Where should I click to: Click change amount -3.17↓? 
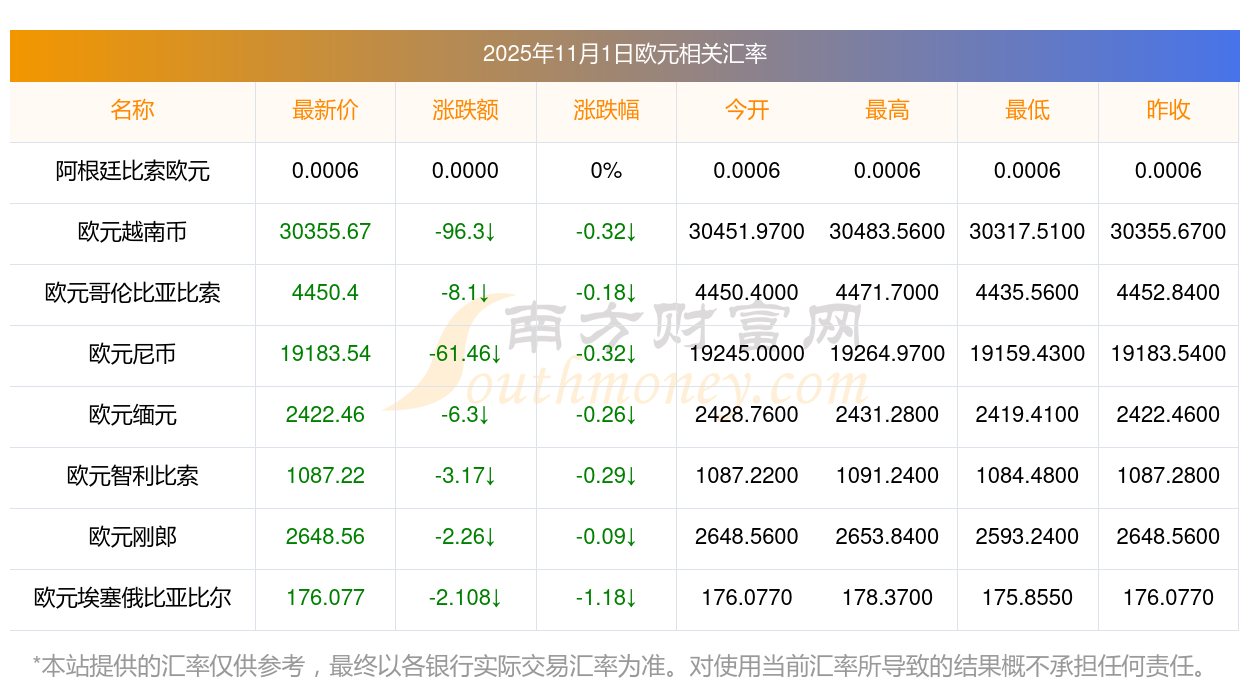pos(465,476)
